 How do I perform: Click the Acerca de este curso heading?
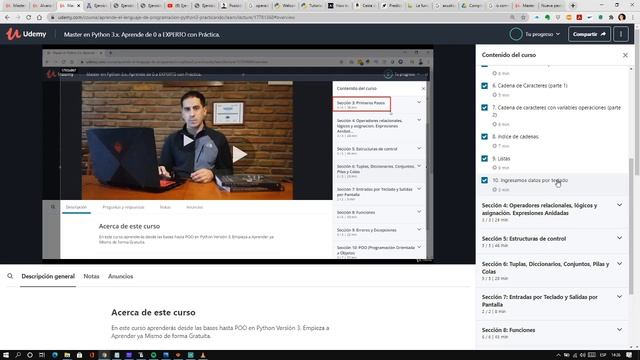153,312
